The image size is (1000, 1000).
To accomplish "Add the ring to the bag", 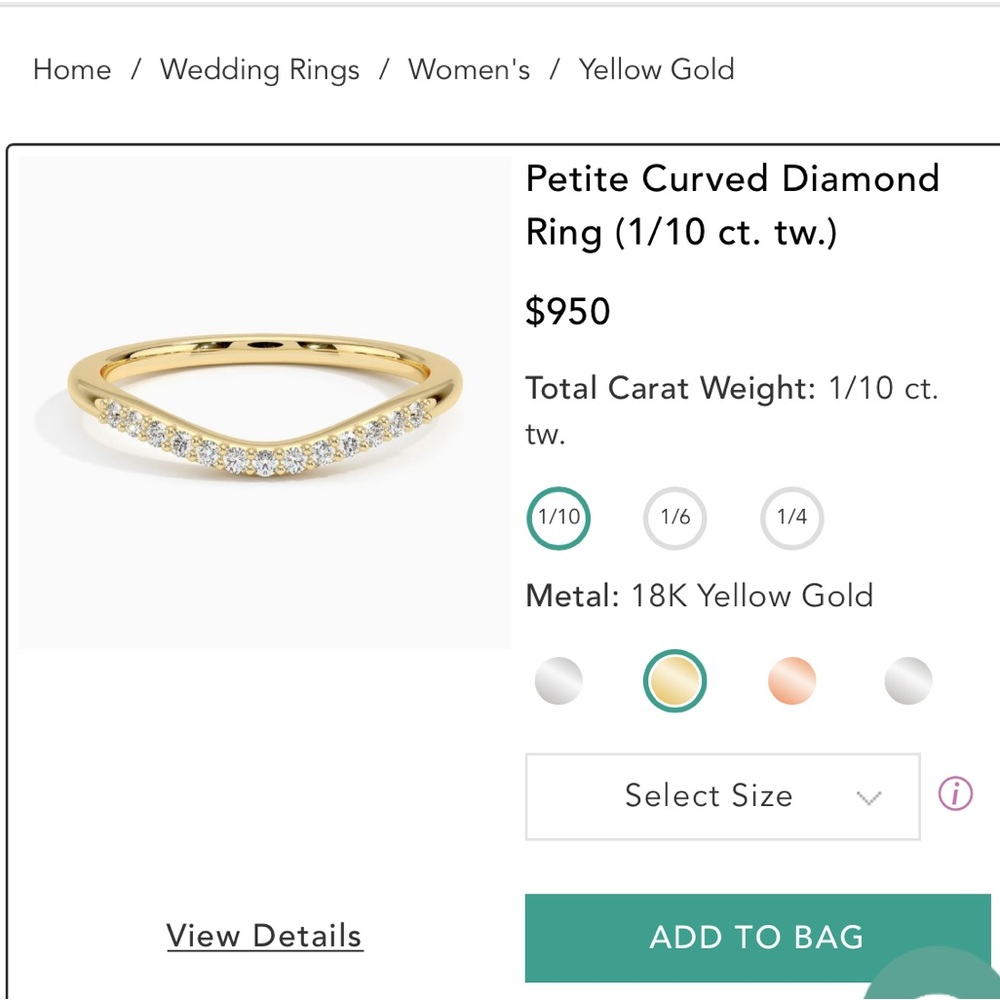I will click(756, 937).
